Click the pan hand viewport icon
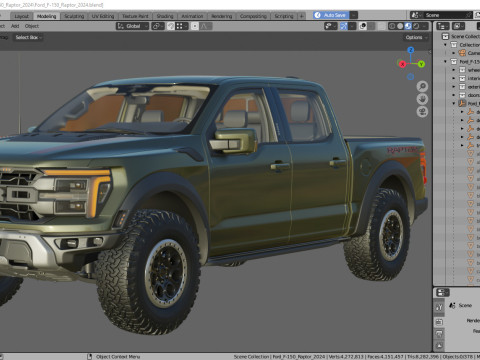Viewport: 480px width, 360px height. [x=422, y=99]
